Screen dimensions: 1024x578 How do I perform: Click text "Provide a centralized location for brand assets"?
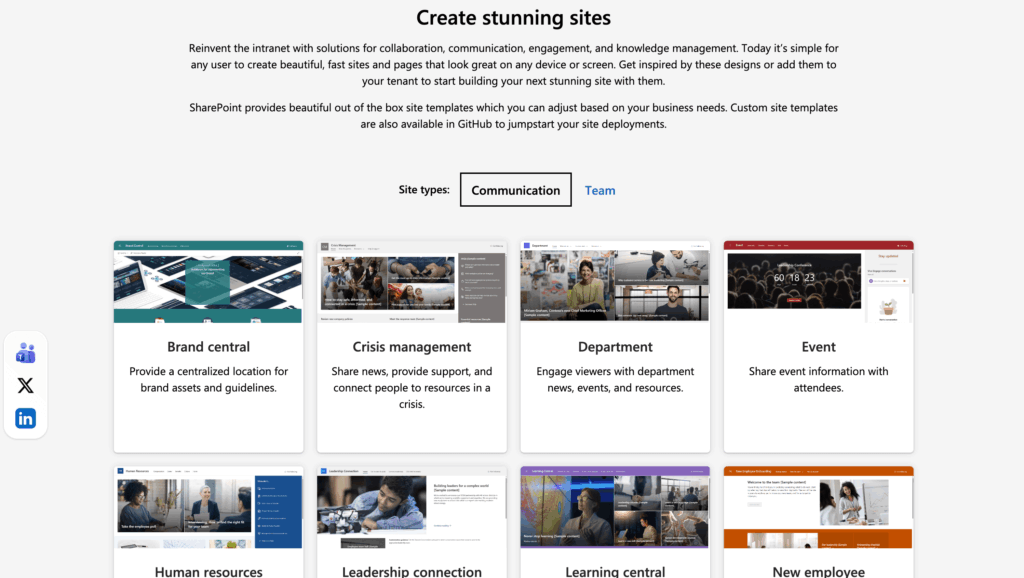(208, 379)
